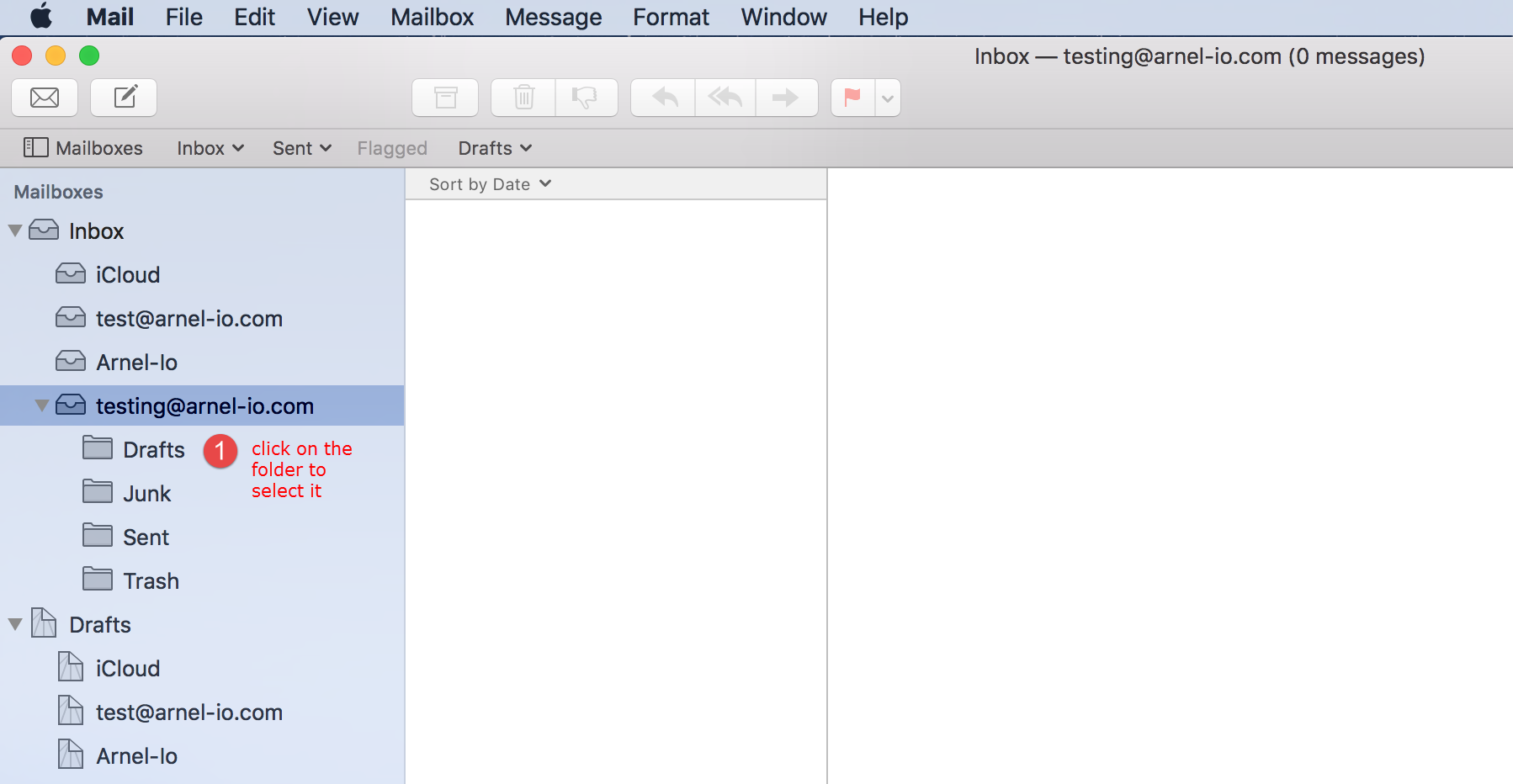Open the Sort by Date dropdown
1513x784 pixels.
tap(490, 184)
